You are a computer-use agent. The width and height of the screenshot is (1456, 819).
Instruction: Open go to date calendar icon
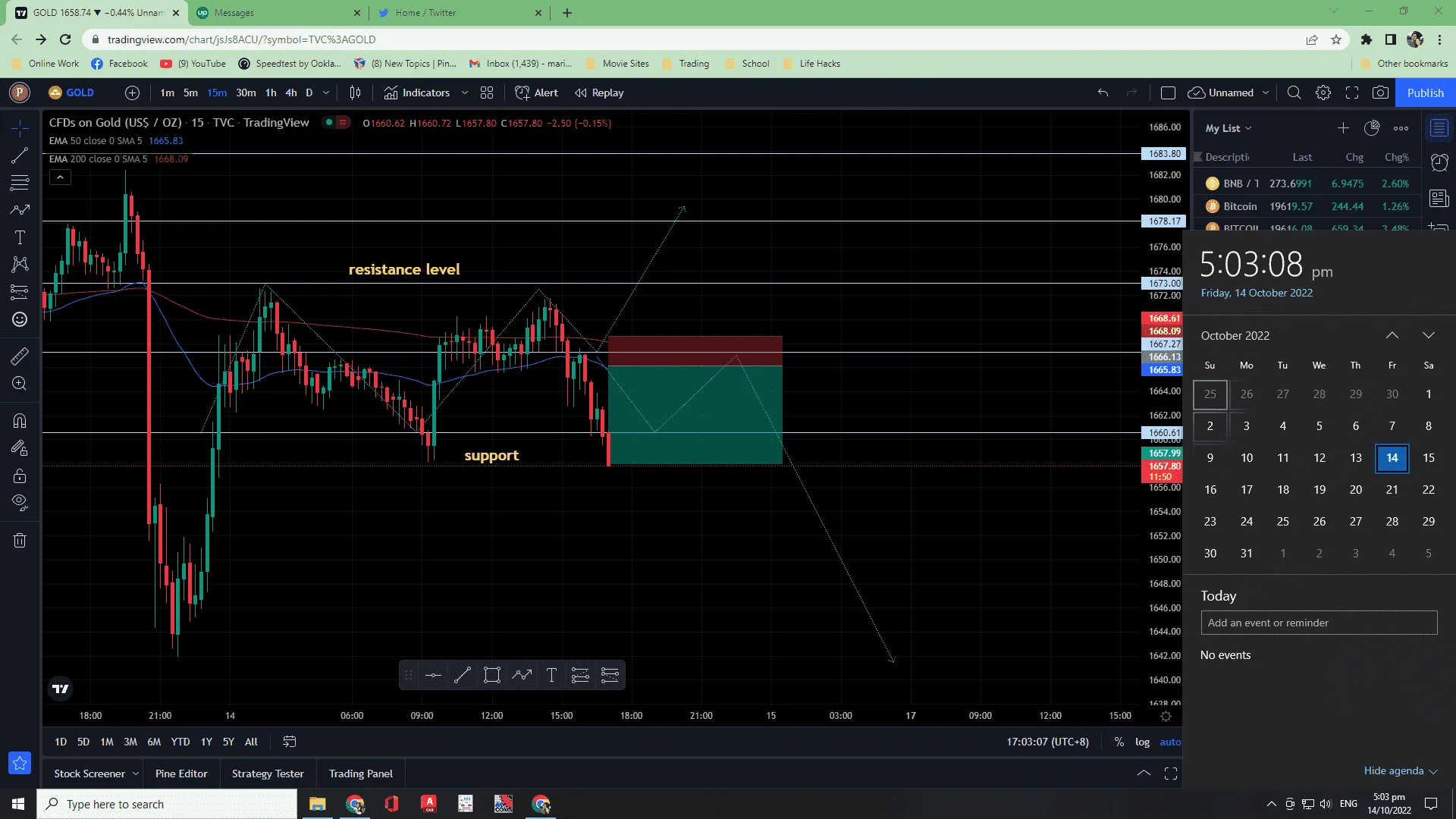(x=290, y=742)
